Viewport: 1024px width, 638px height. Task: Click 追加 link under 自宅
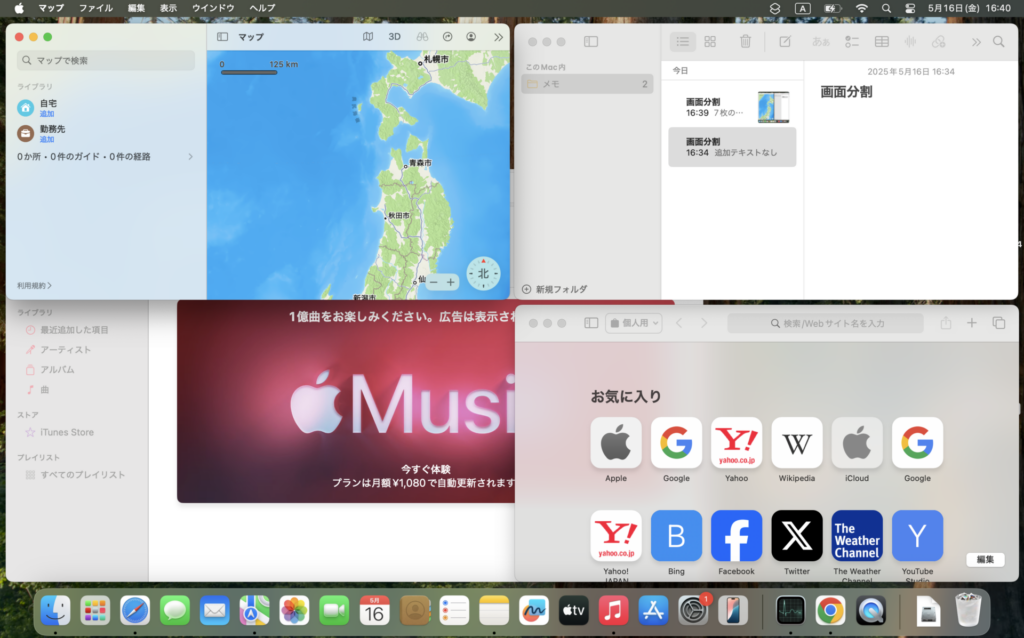tap(47, 114)
